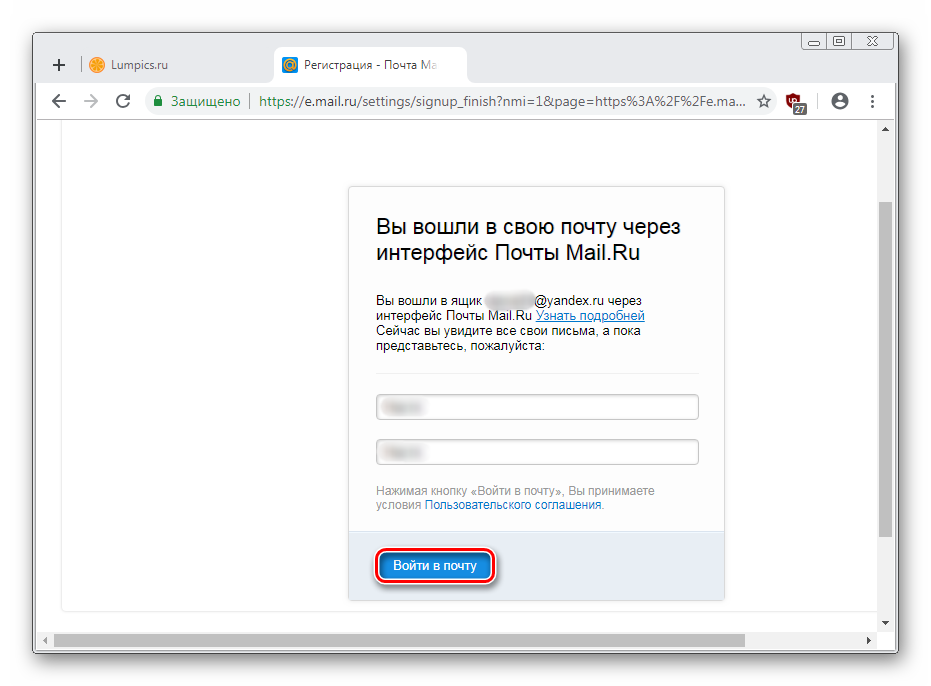The width and height of the screenshot is (931, 686).
Task: Open the Узнать подробней link
Action: [590, 316]
